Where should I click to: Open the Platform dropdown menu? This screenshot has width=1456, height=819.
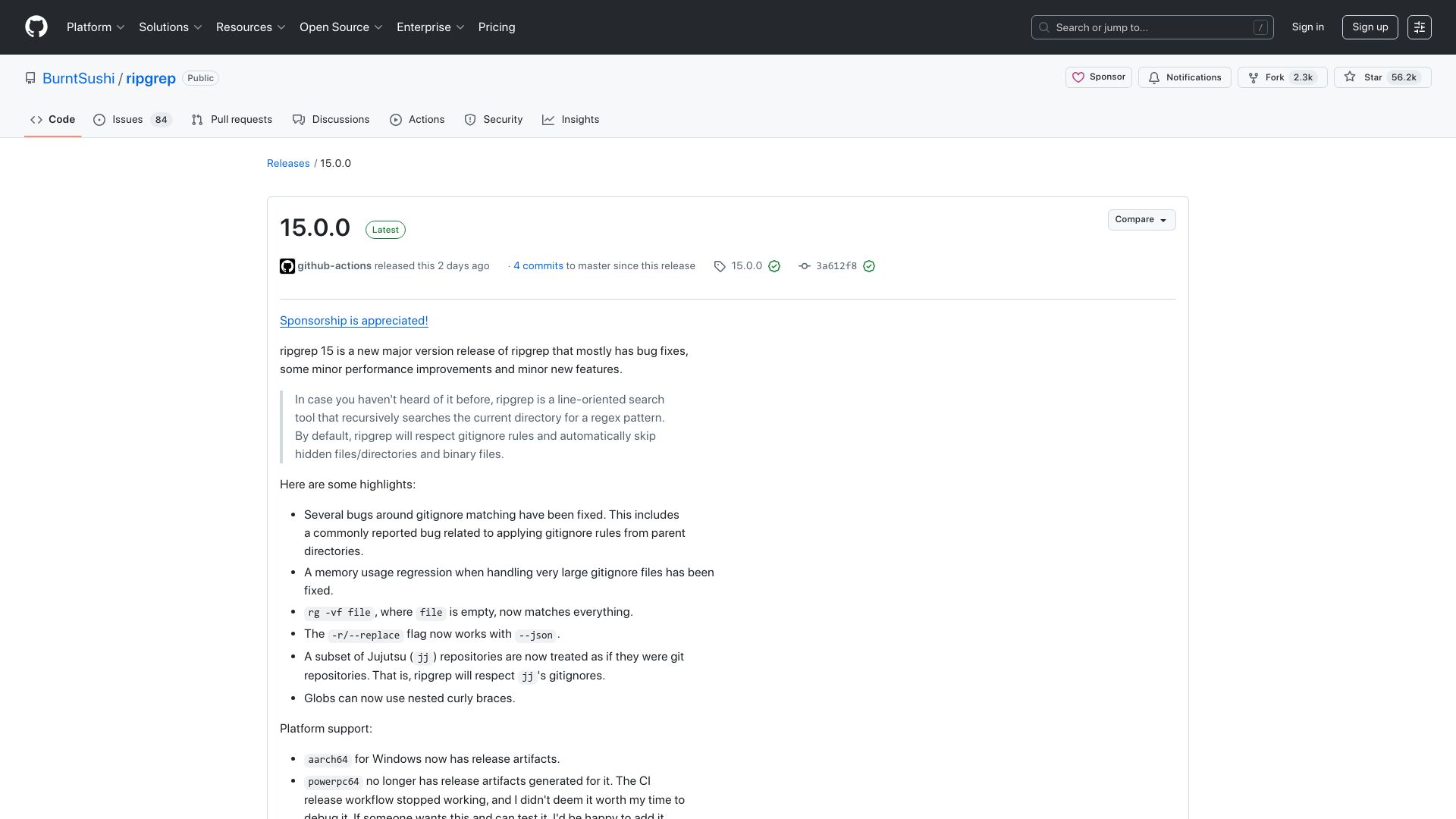coord(96,27)
